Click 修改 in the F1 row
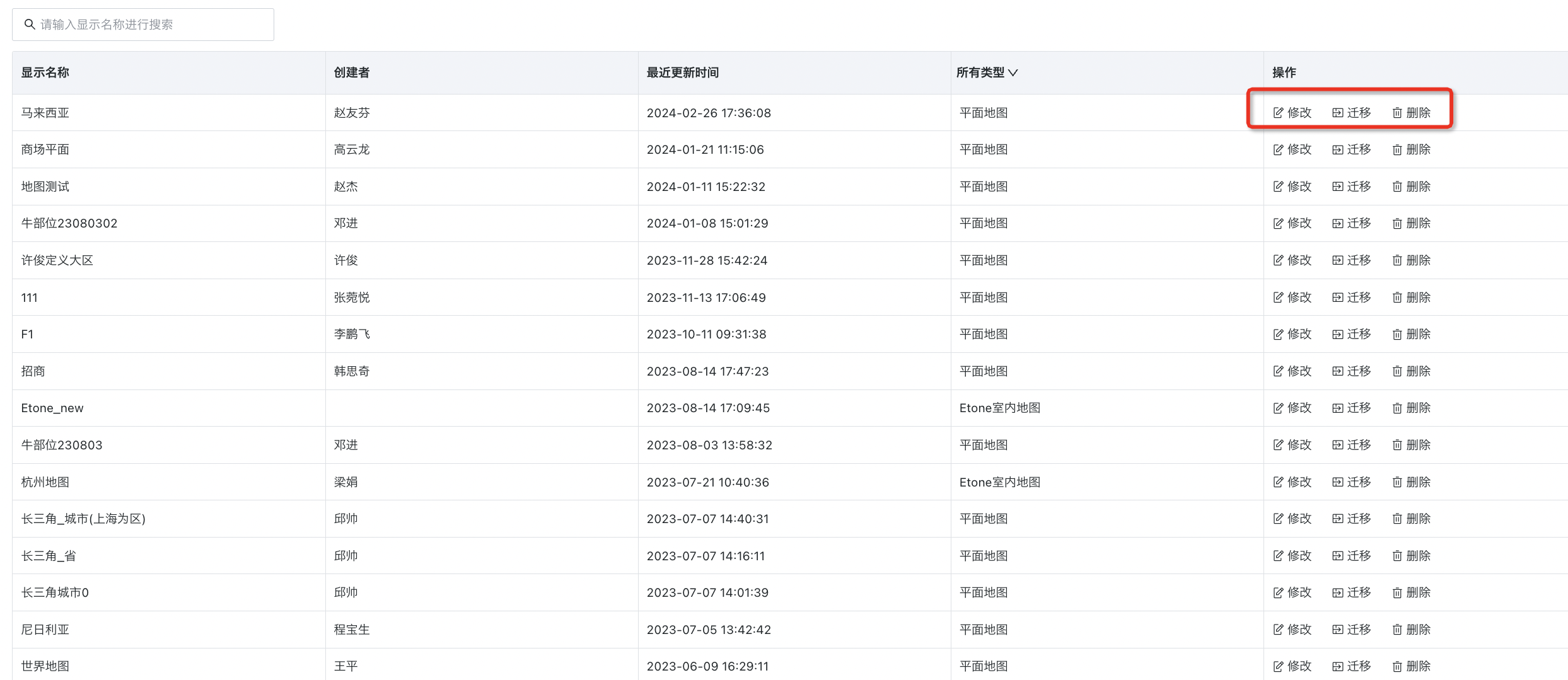 [1292, 334]
